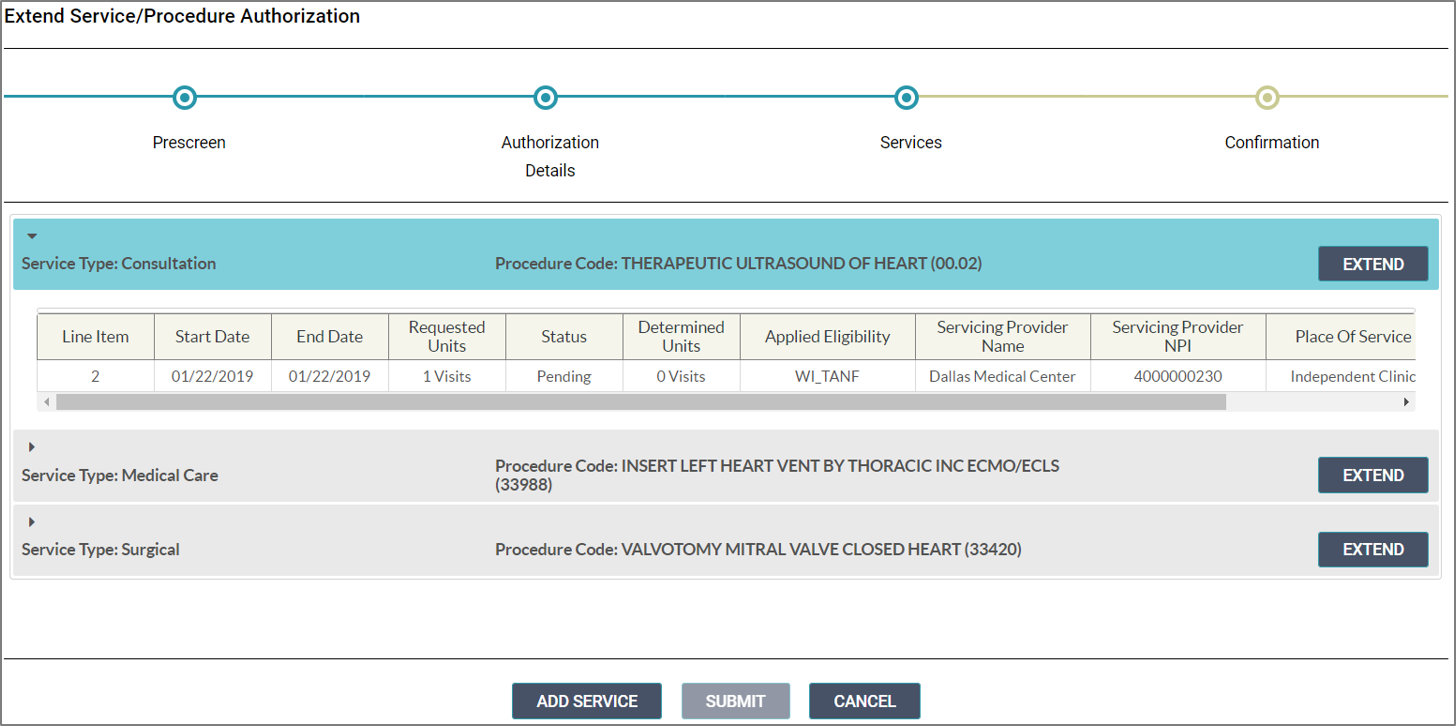Expand the Surgical service section
The width and height of the screenshot is (1456, 726).
[x=32, y=522]
